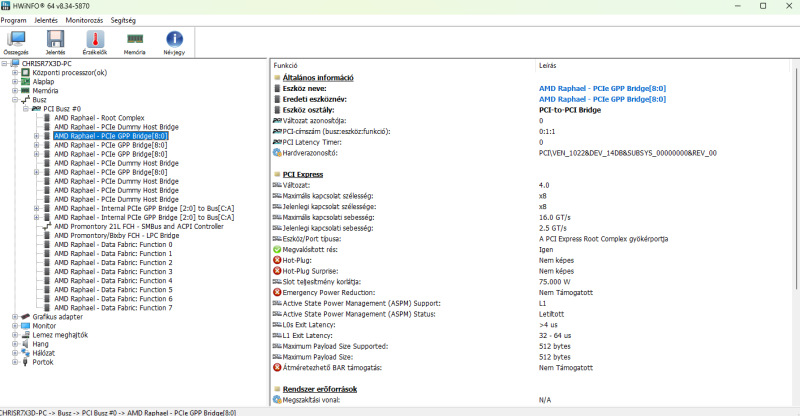Click the plug icon beside Portok

coord(25,362)
